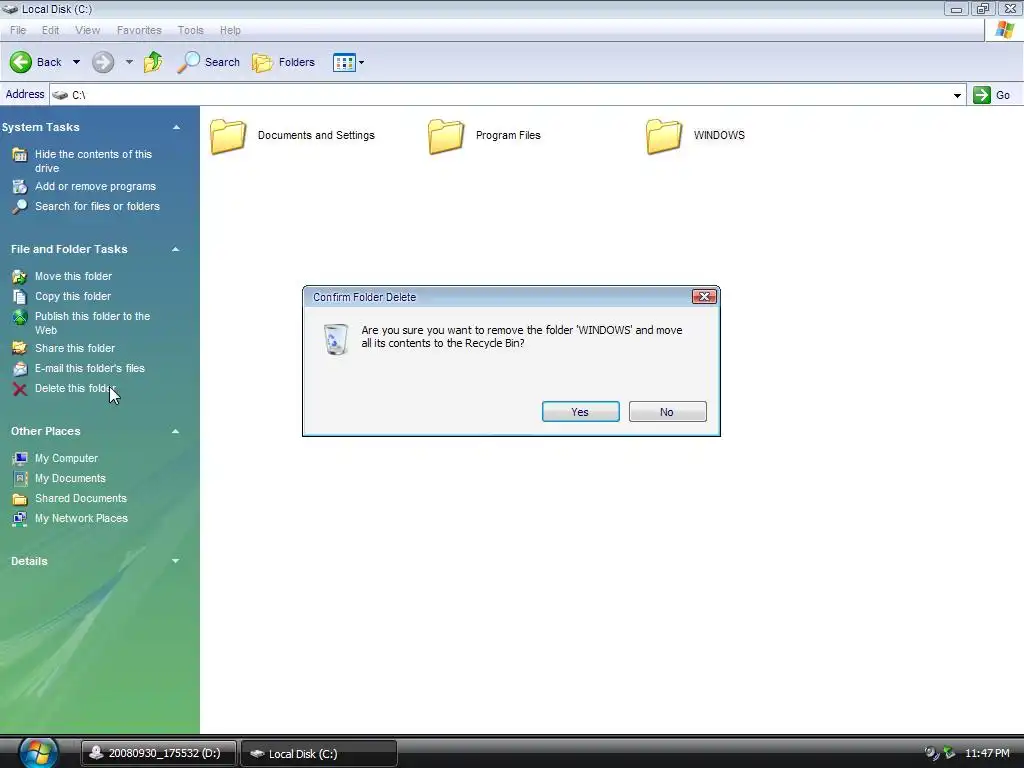Image resolution: width=1024 pixels, height=768 pixels.
Task: Click the Go button
Action: tap(991, 95)
